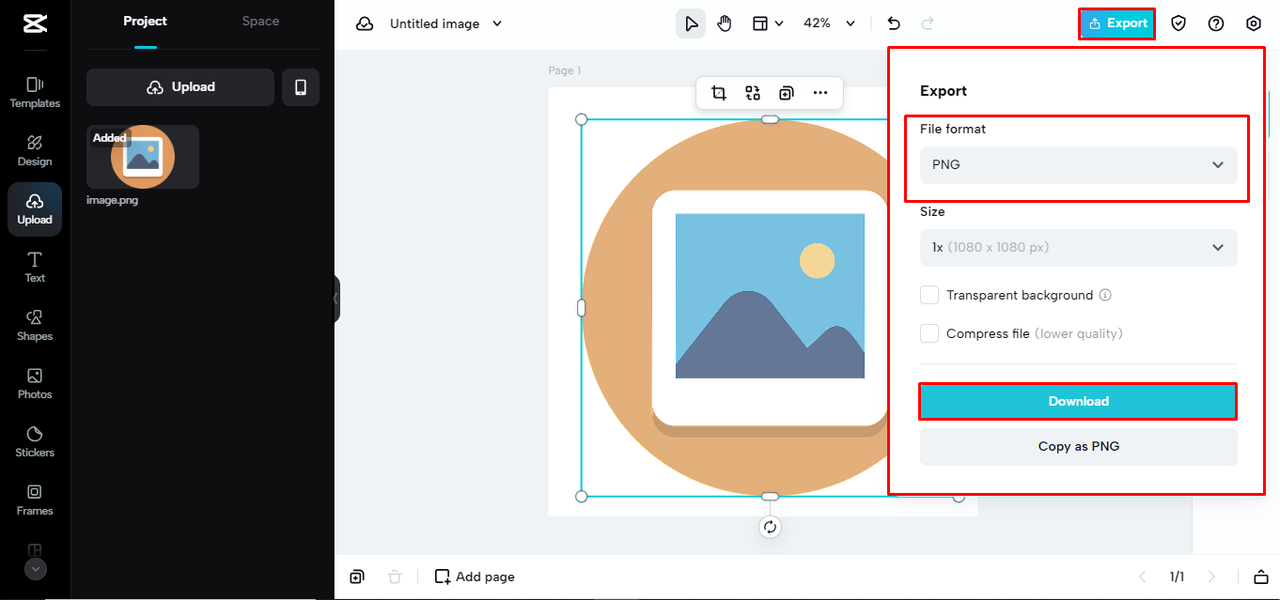This screenshot has height=600, width=1280.
Task: Click the Export button
Action: (1117, 23)
